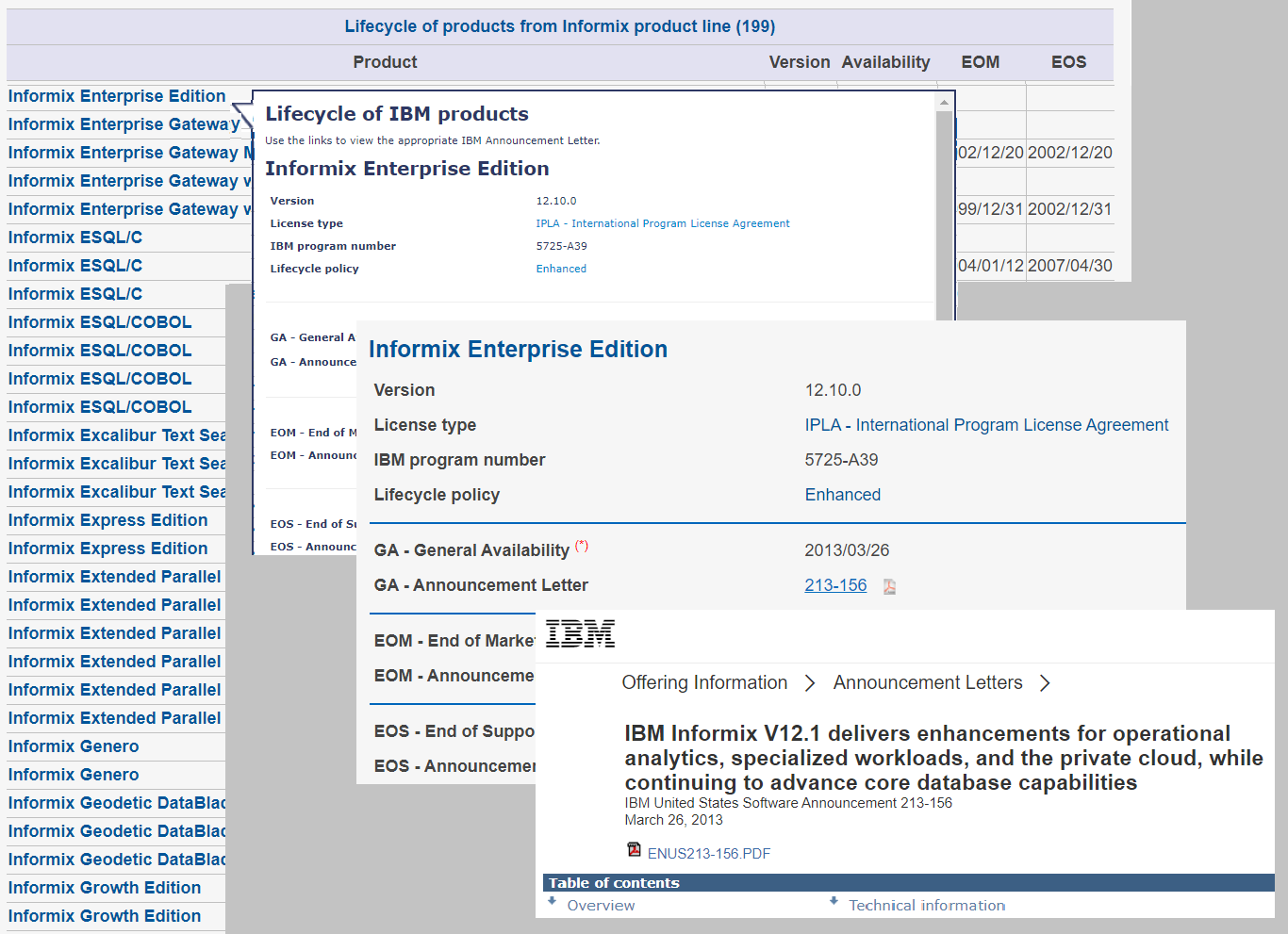The height and width of the screenshot is (934, 1288).
Task: Click the Informix product line table title
Action: point(560,26)
